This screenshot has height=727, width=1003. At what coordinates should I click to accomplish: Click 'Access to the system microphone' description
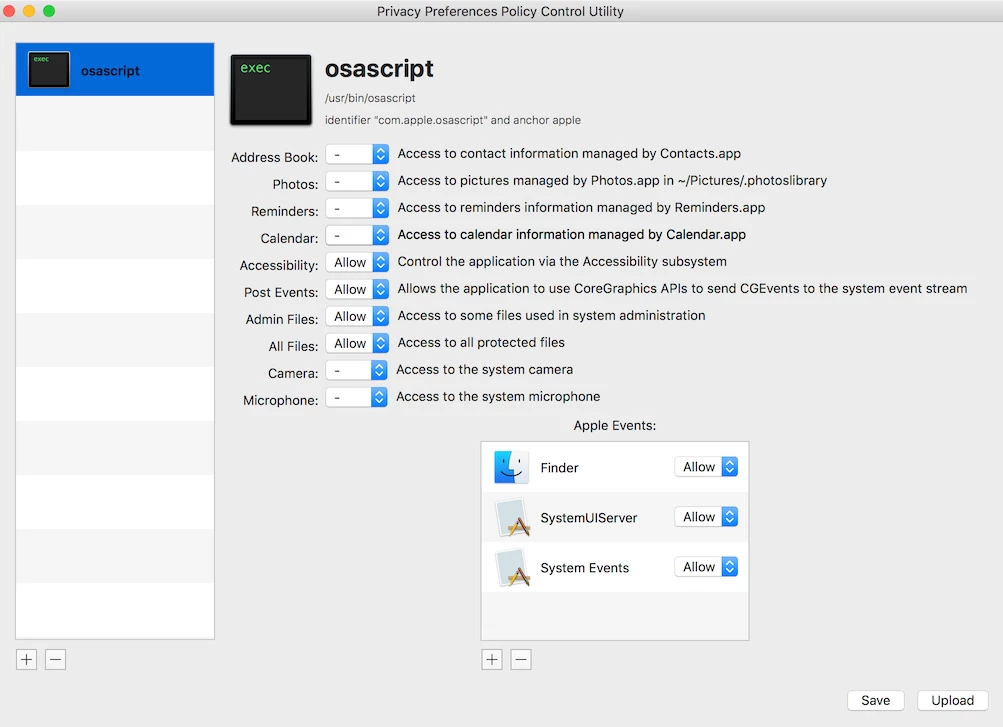click(x=498, y=396)
